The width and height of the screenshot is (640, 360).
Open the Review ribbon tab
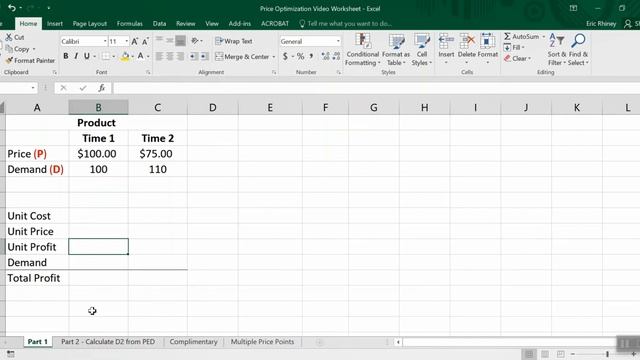(186, 24)
